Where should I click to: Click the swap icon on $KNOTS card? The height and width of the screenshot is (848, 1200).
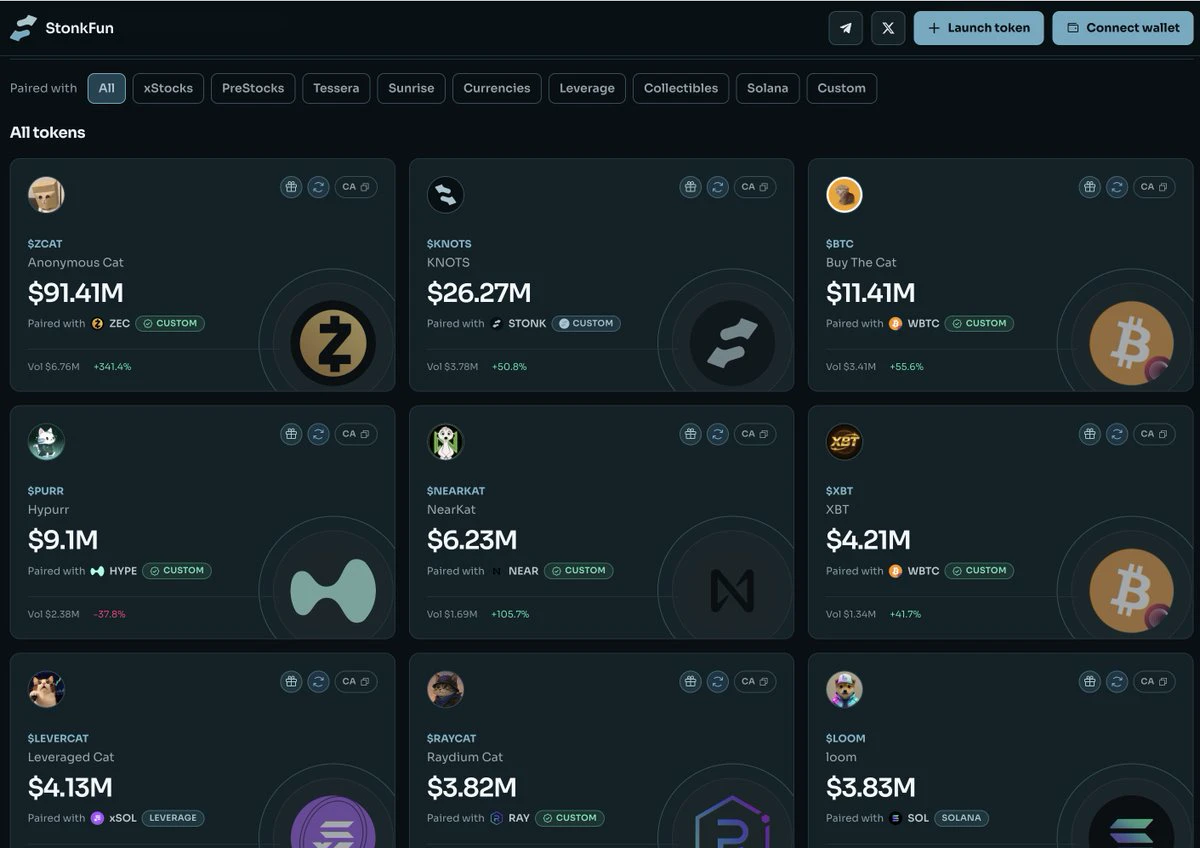point(717,187)
